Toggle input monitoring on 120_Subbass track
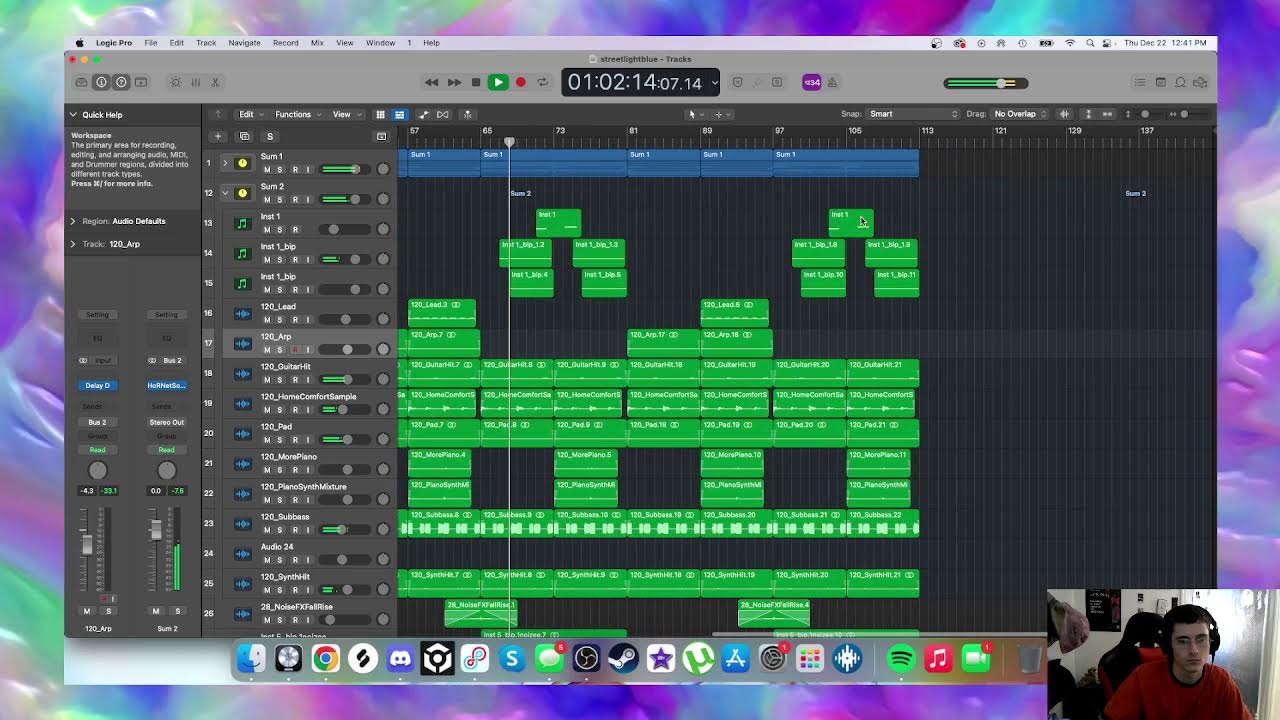The height and width of the screenshot is (720, 1280). 308,530
